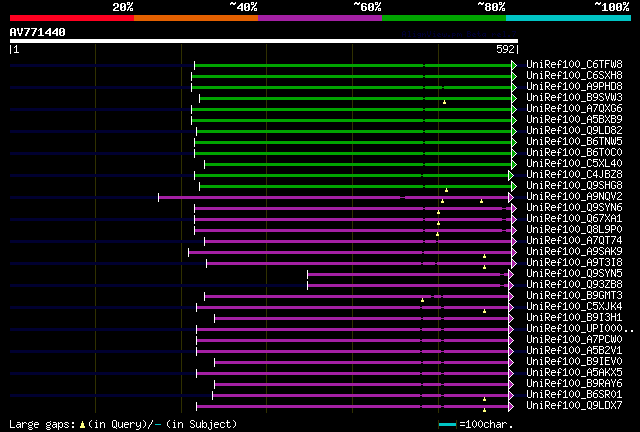Select the UniRef100_B6SR01 label
The height and width of the screenshot is (432, 640).
coord(574,395)
